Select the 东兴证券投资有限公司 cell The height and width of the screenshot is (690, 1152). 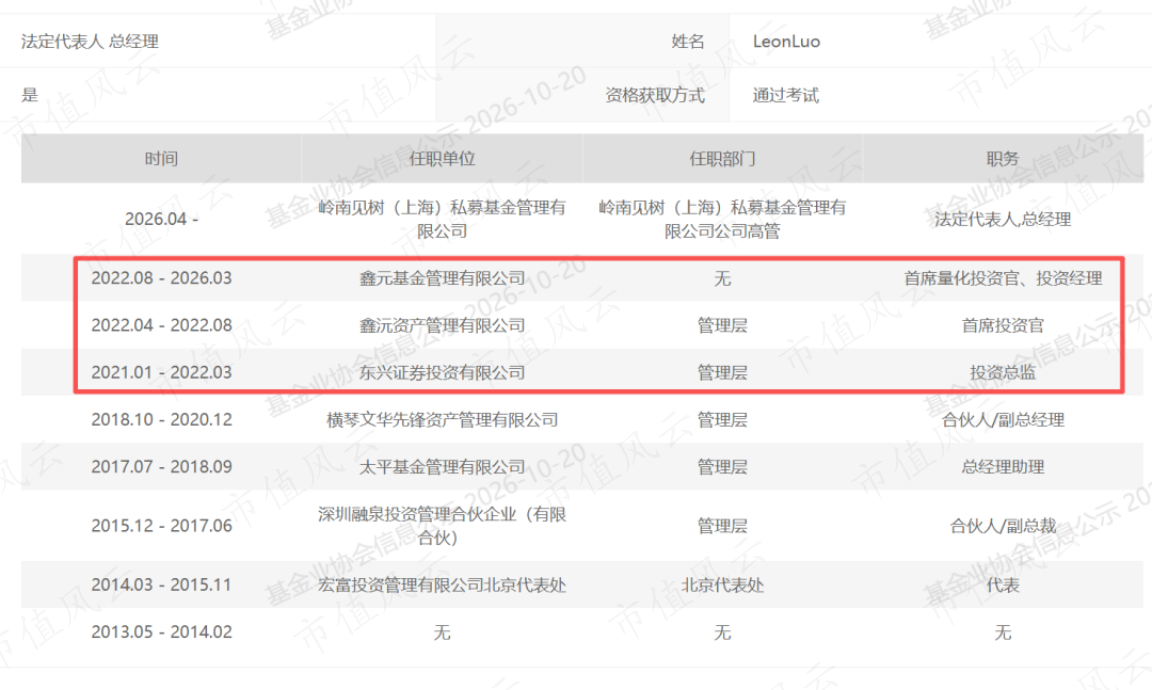(x=442, y=373)
